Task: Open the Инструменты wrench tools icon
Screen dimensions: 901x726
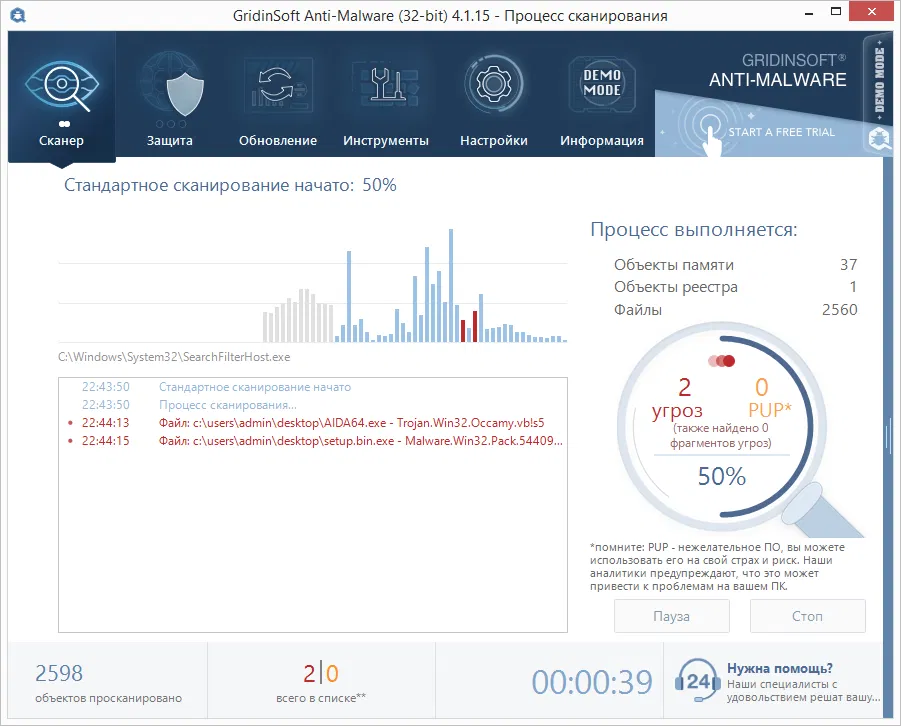Action: click(x=386, y=84)
